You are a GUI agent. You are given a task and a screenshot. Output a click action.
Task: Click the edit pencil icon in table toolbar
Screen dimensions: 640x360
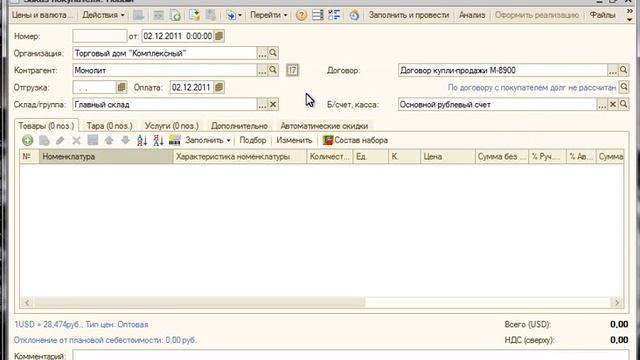click(x=60, y=140)
